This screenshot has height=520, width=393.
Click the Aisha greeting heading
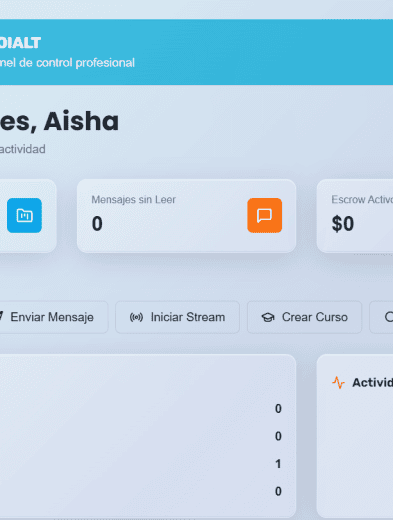click(x=59, y=121)
